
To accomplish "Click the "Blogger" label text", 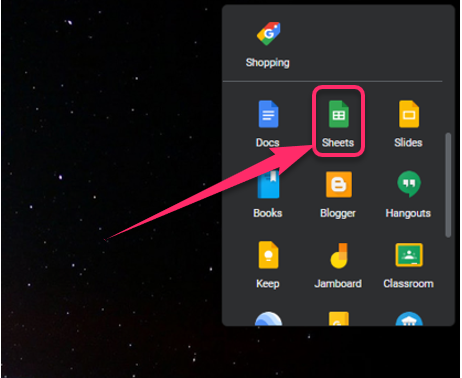I will pyautogui.click(x=338, y=213).
